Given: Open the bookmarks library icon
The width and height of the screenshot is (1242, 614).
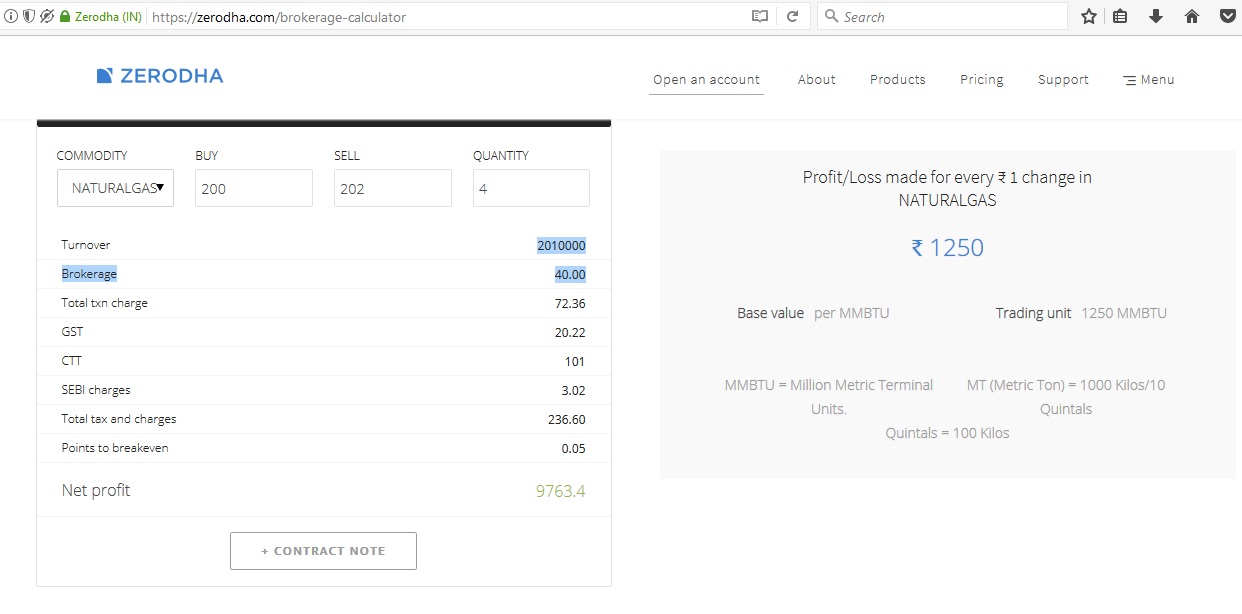Looking at the screenshot, I should [1120, 16].
